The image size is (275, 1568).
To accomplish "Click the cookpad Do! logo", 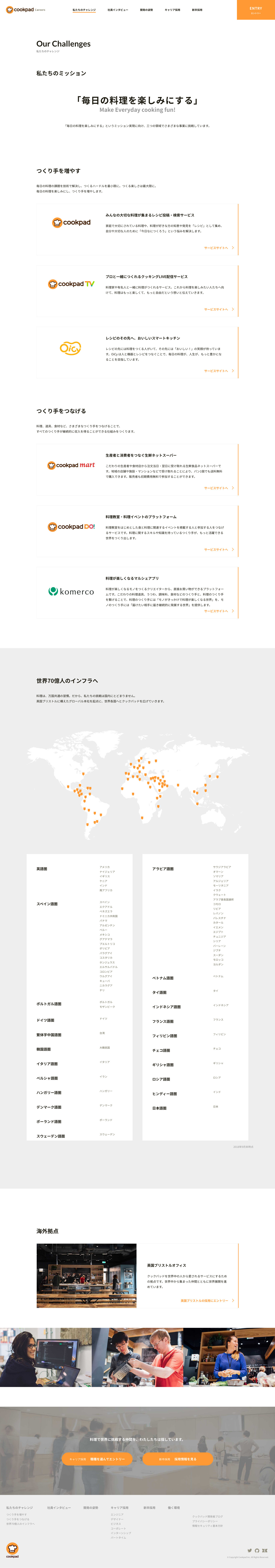I will tap(71, 527).
